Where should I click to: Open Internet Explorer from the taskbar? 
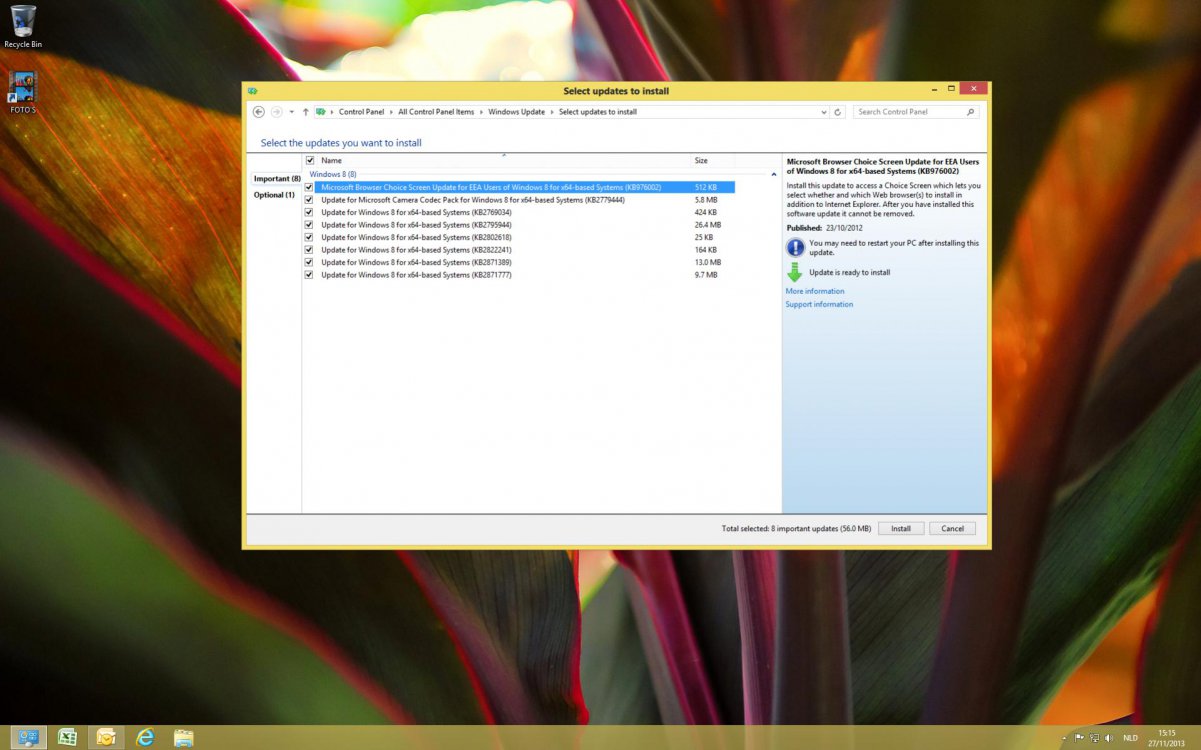(144, 737)
